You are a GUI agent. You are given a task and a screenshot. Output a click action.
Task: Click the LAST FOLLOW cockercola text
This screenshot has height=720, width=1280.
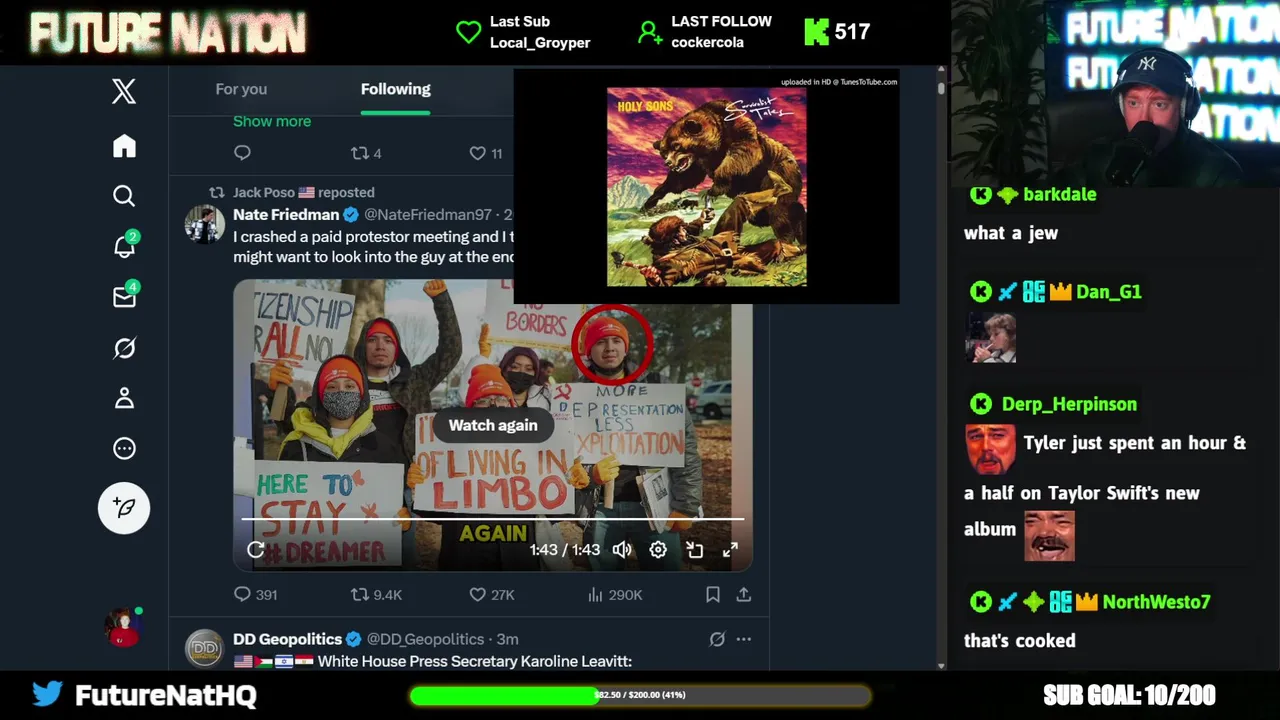721,32
